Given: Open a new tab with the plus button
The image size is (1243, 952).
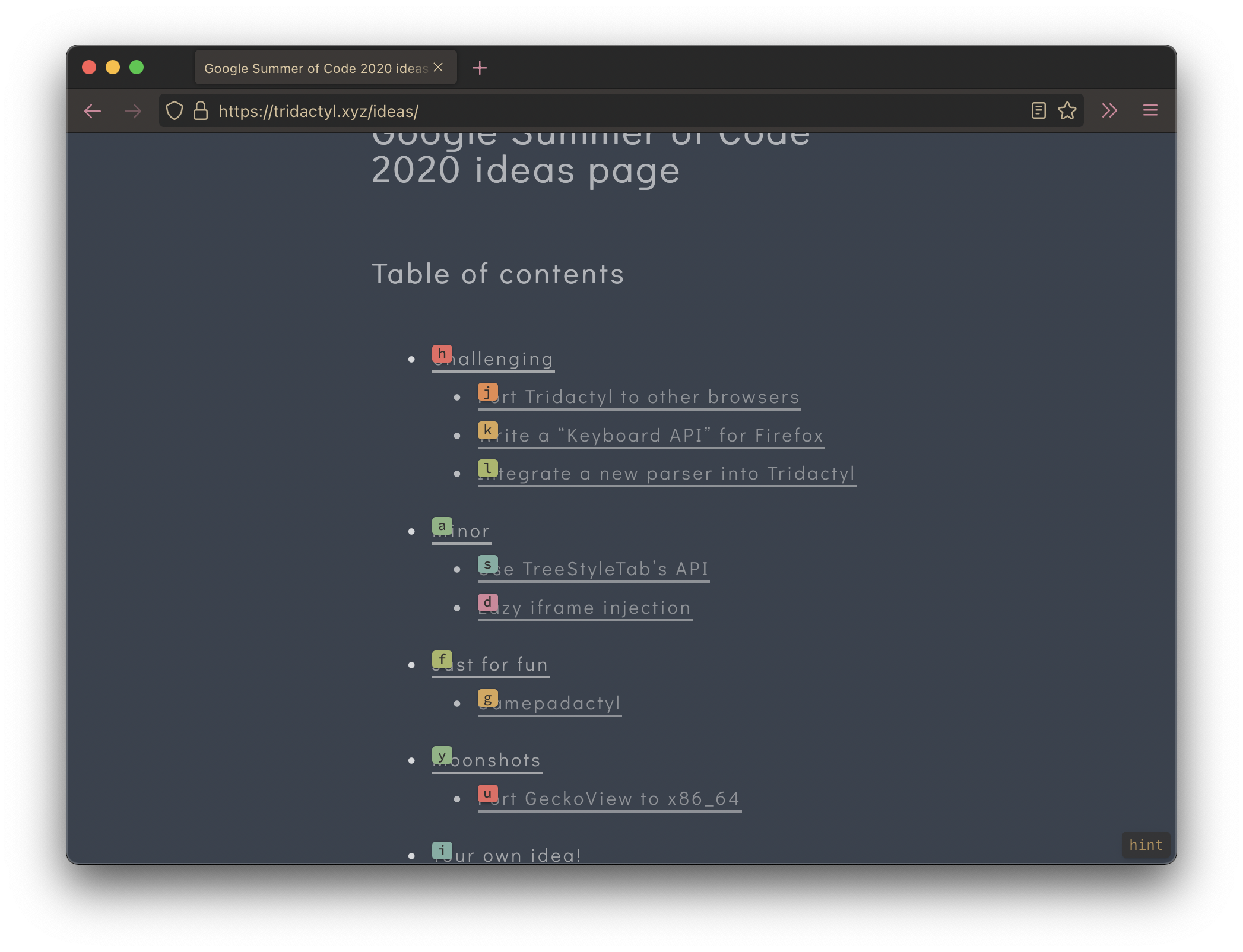Looking at the screenshot, I should [x=480, y=68].
